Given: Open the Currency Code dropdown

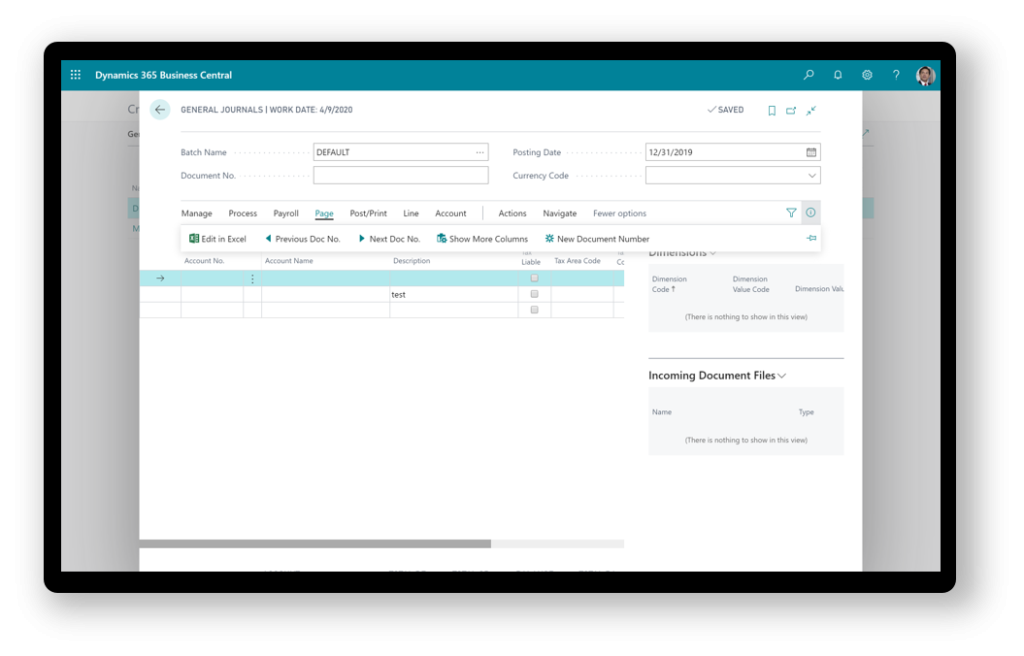Looking at the screenshot, I should point(811,176).
